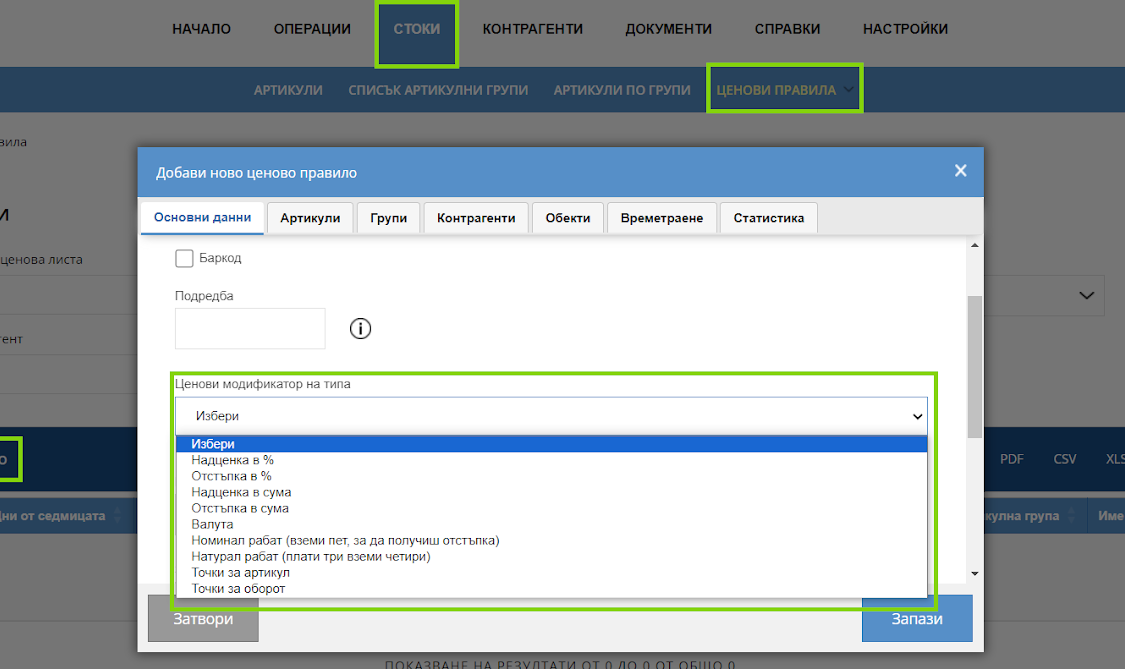Toggle the Баркод checkbox

point(184,258)
